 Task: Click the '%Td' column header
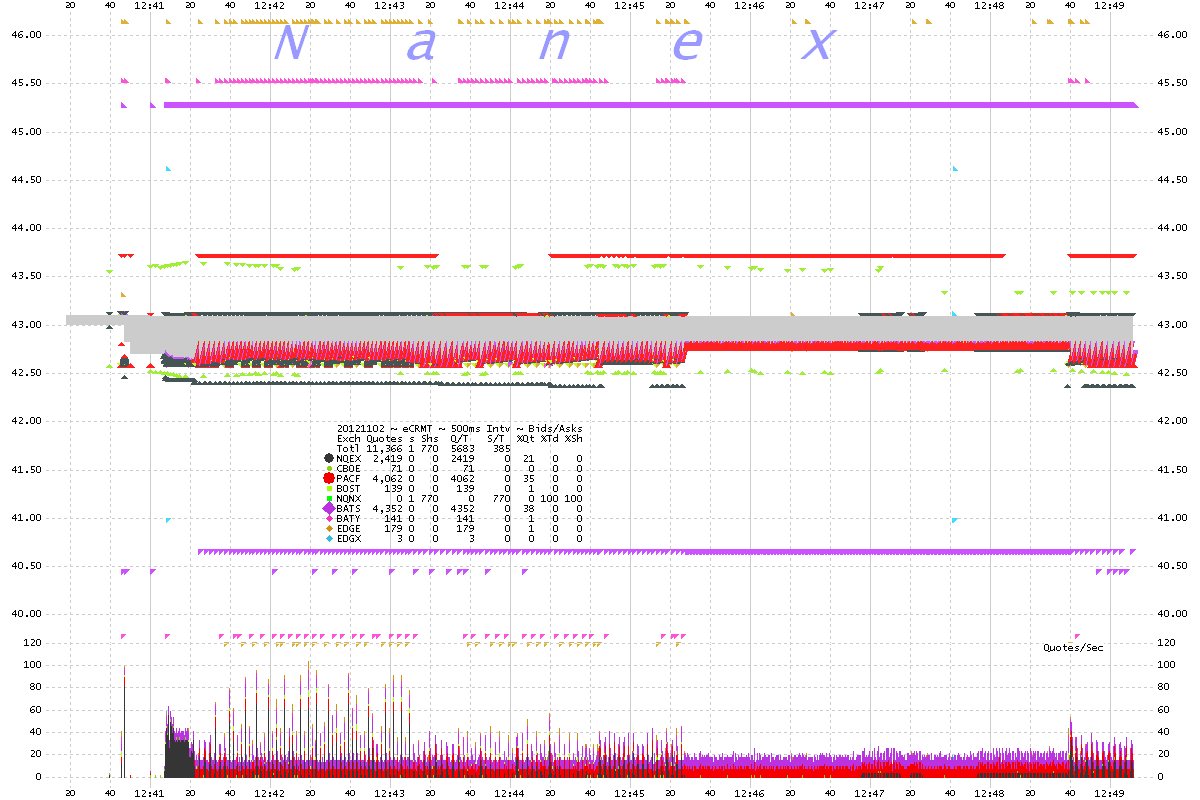[550, 439]
